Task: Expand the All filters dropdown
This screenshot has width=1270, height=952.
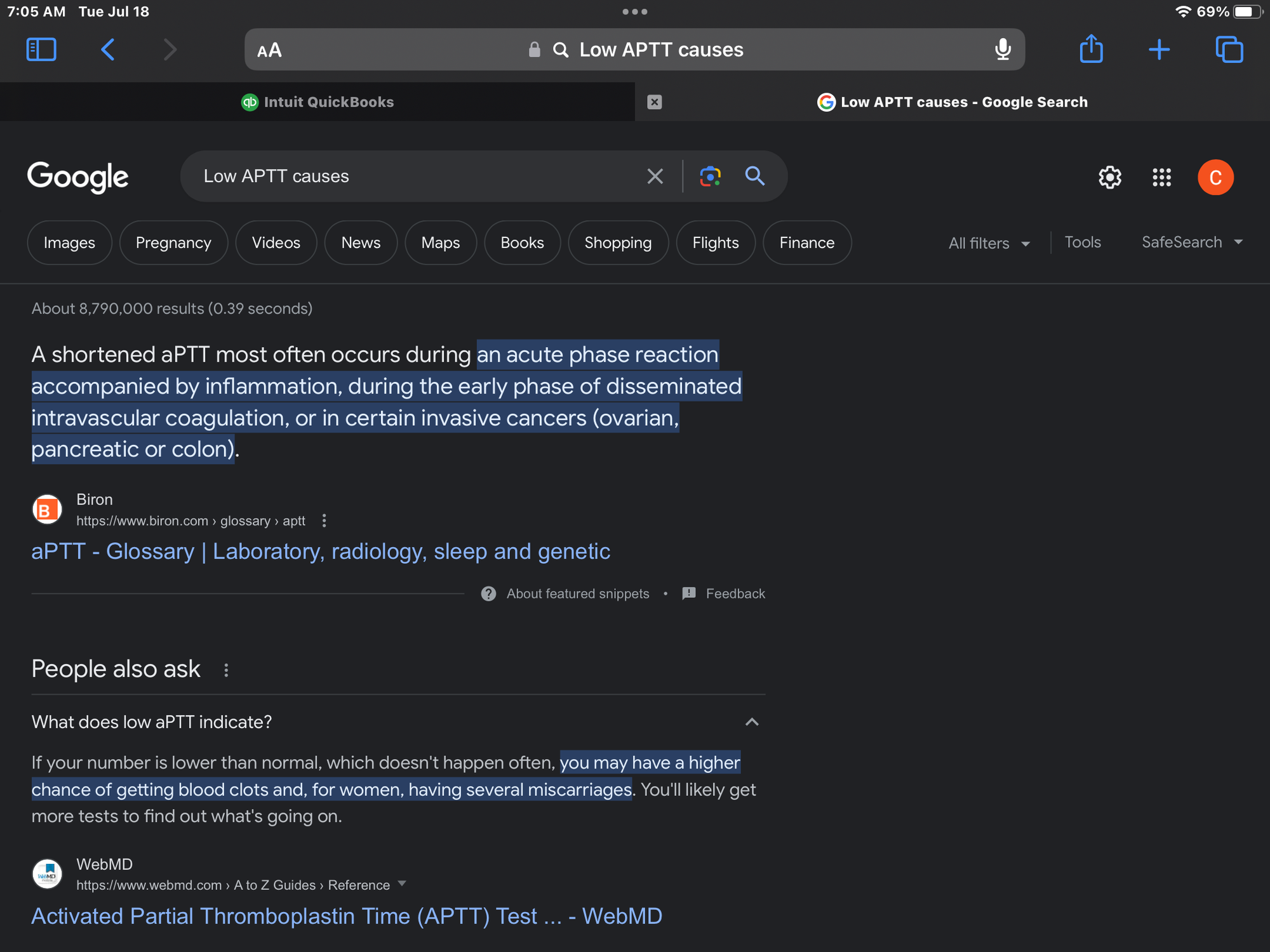Action: point(989,243)
